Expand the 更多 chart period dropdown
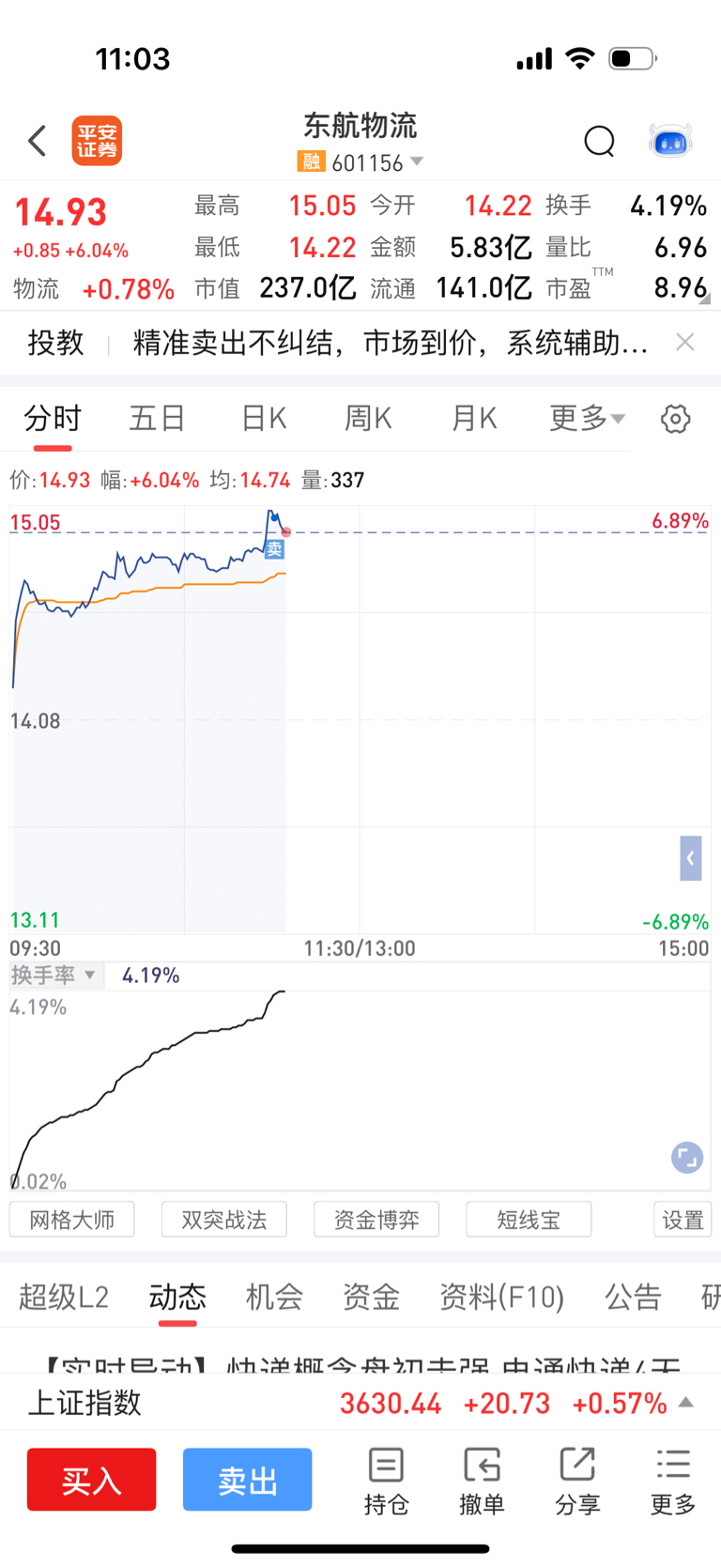 [587, 418]
